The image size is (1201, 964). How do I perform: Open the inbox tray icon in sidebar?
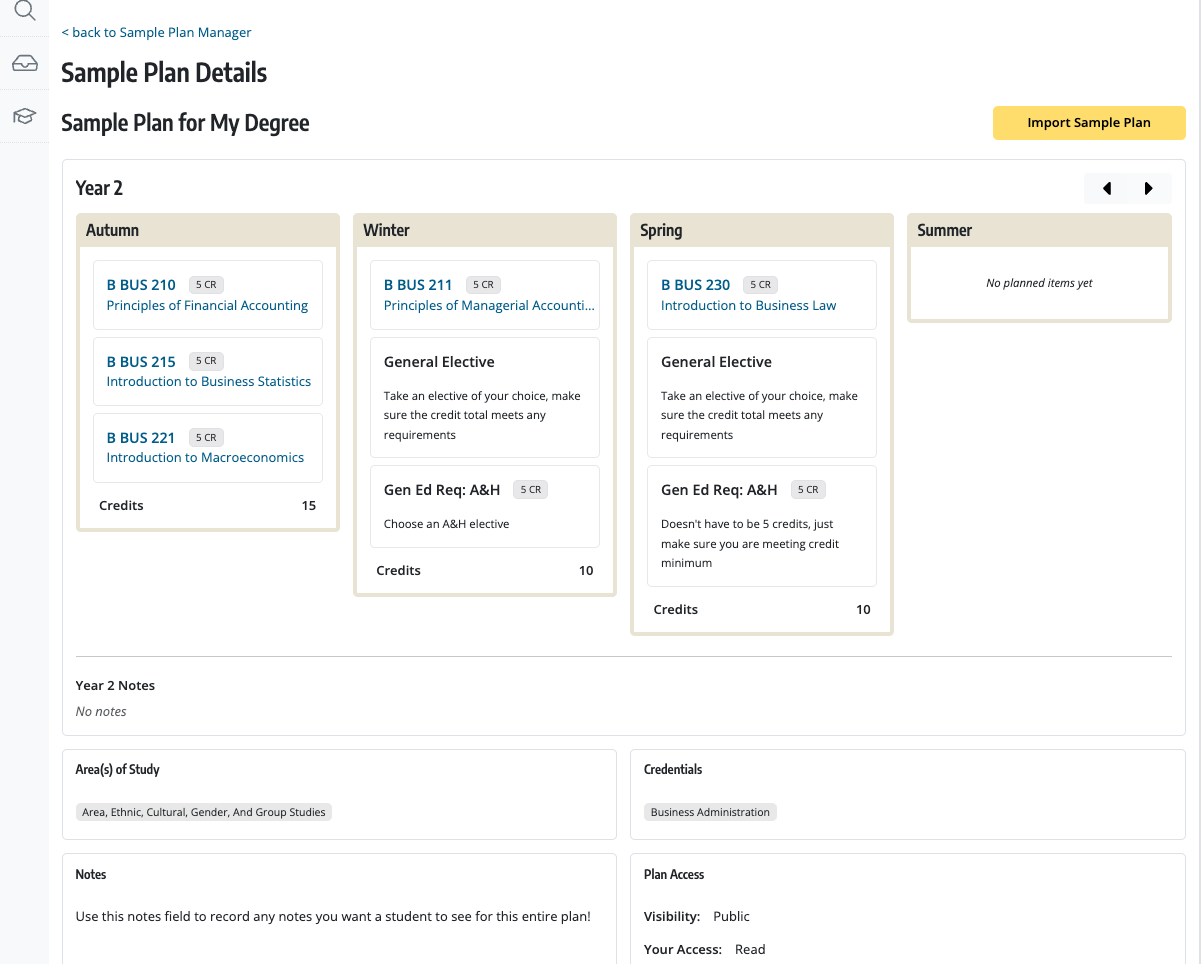point(24,64)
